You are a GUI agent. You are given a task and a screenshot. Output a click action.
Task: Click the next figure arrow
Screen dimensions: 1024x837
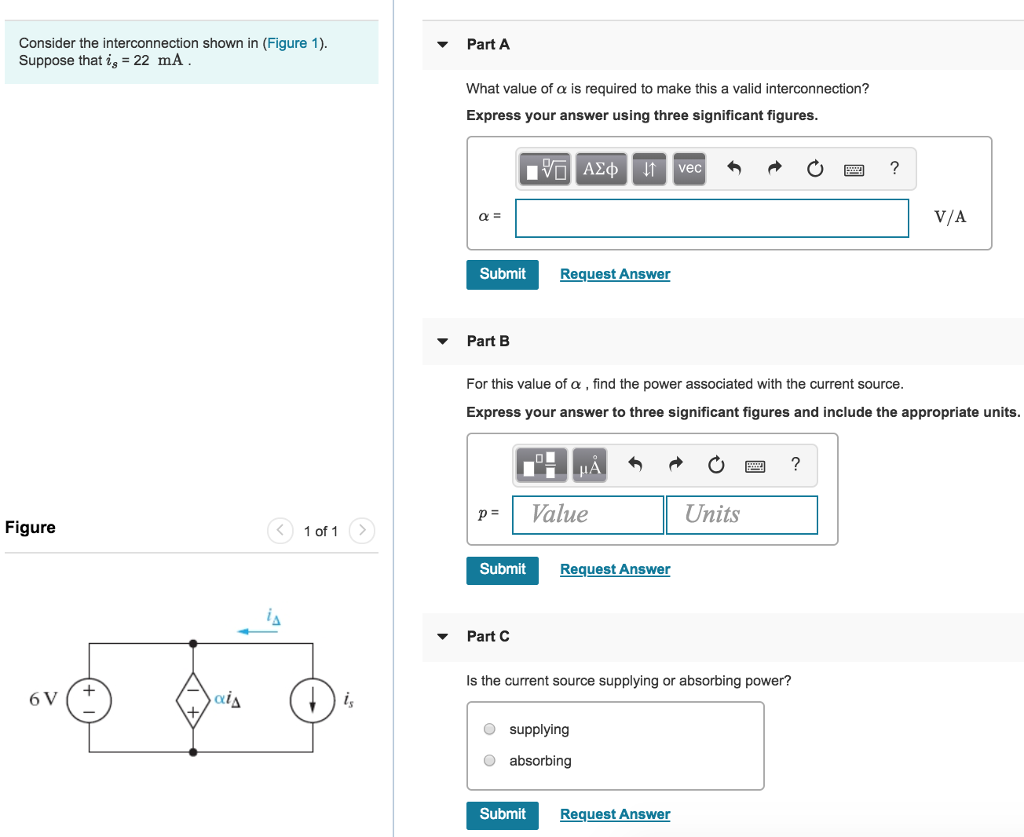361,531
